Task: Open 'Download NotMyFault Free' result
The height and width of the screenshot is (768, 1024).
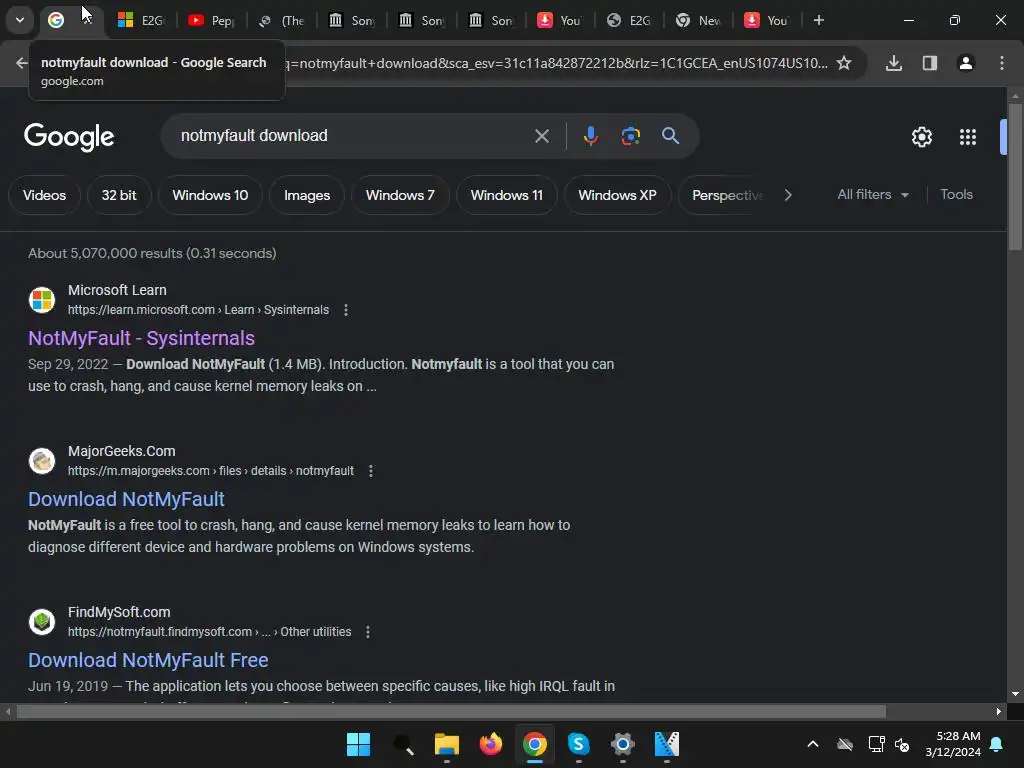Action: [148, 660]
